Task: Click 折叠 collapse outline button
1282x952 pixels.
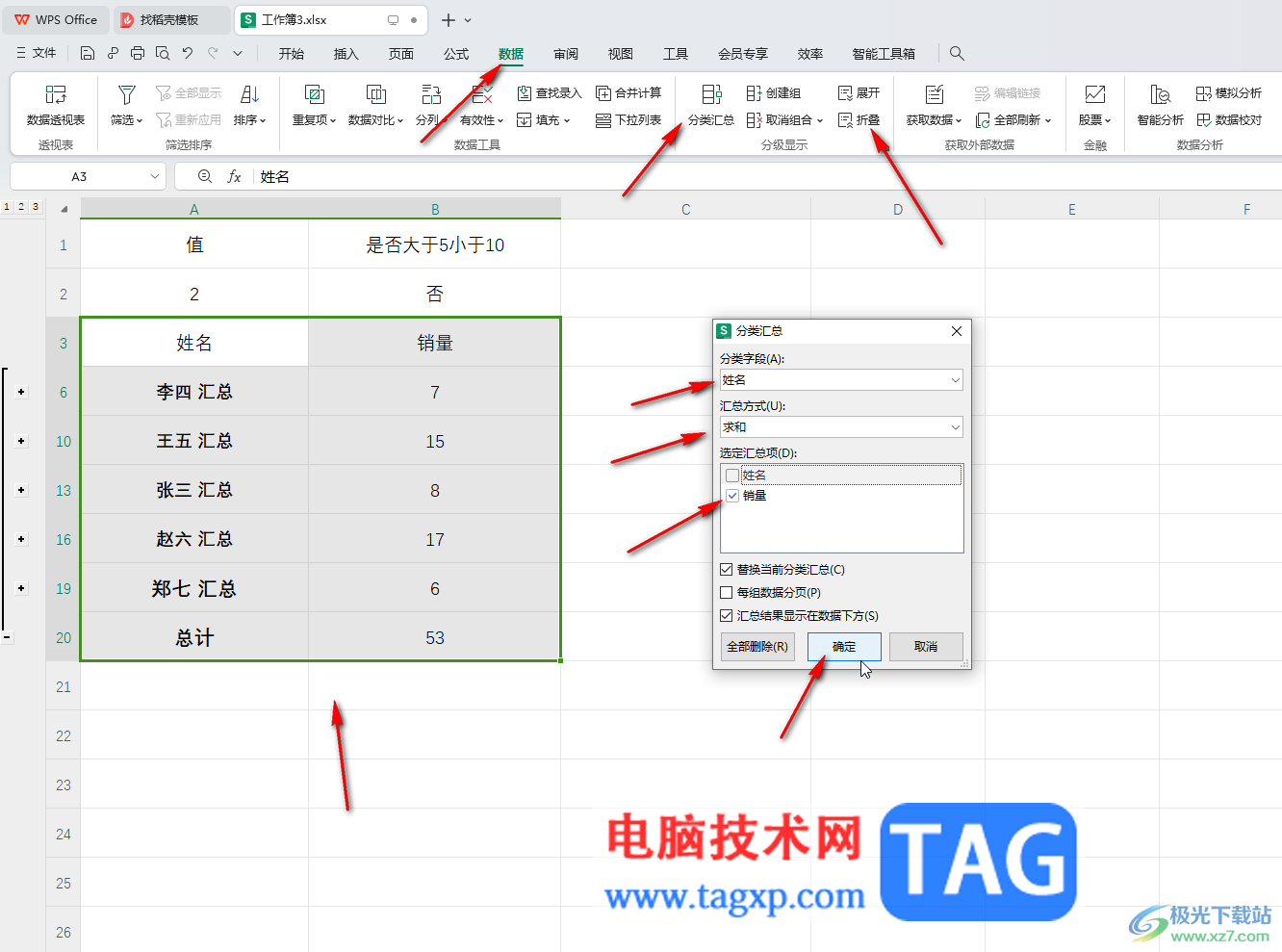Action: pyautogui.click(x=859, y=120)
